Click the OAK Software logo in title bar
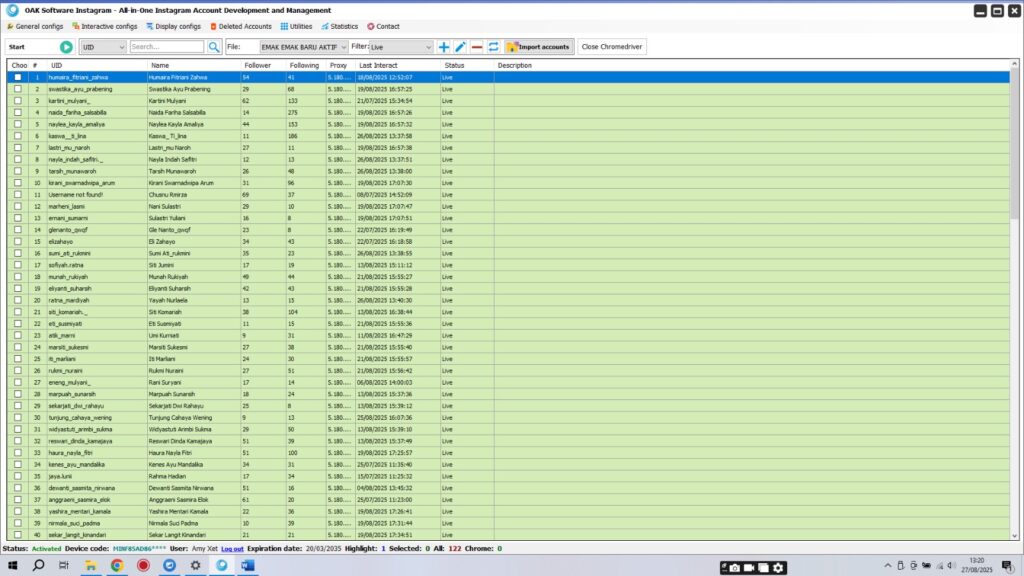1024x576 pixels. click(x=12, y=10)
